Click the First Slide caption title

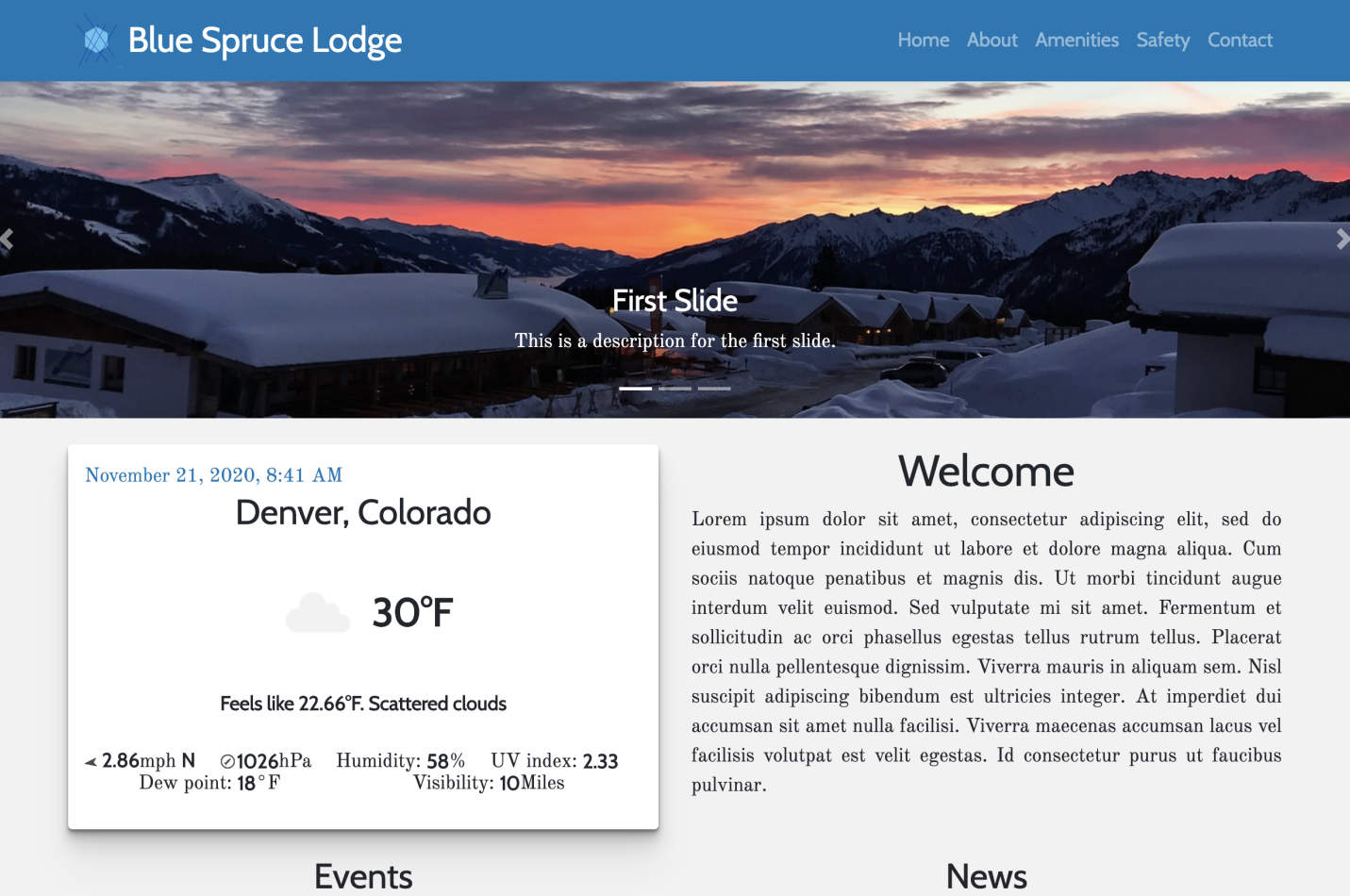675,301
